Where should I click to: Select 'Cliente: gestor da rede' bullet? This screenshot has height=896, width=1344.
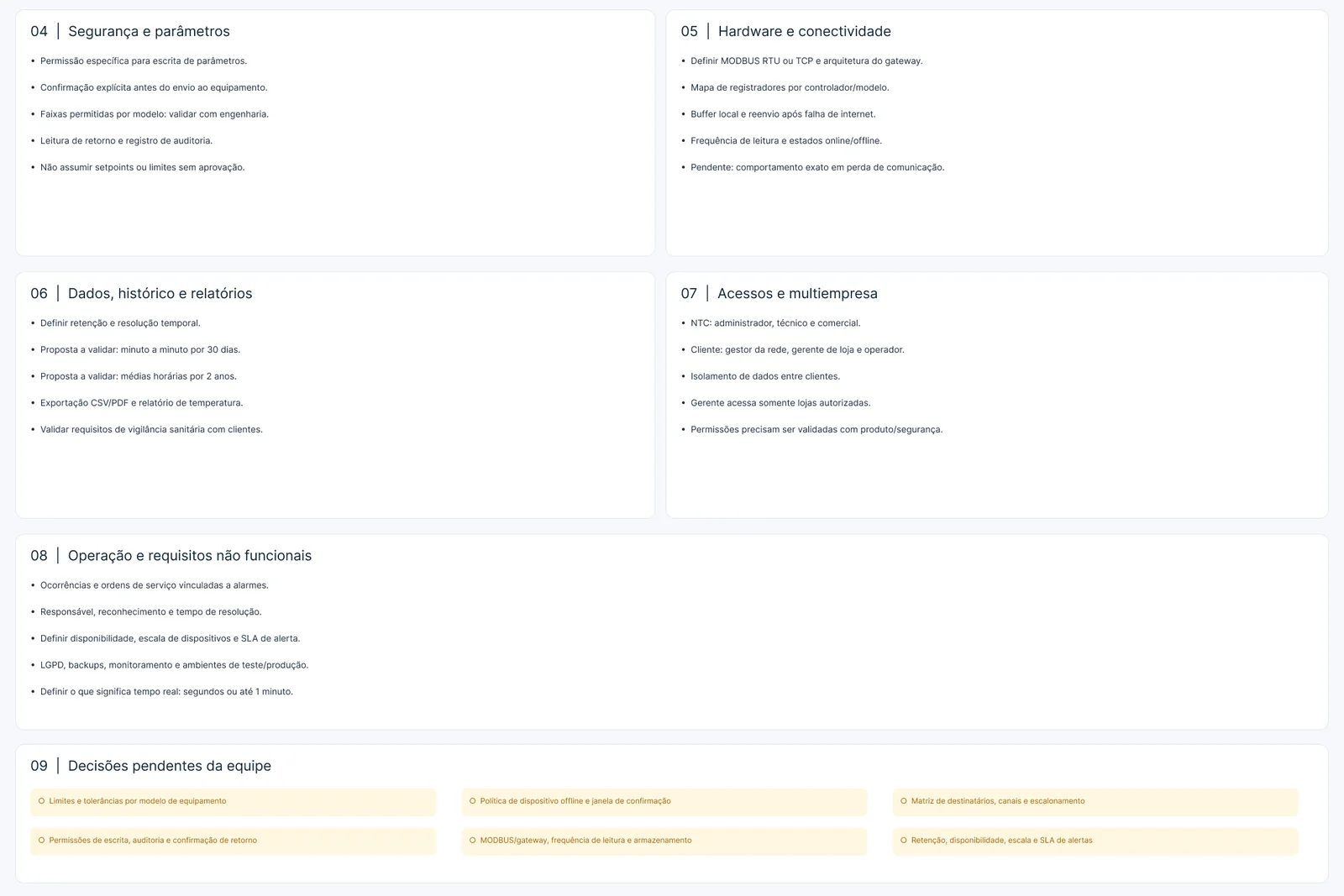tap(797, 350)
